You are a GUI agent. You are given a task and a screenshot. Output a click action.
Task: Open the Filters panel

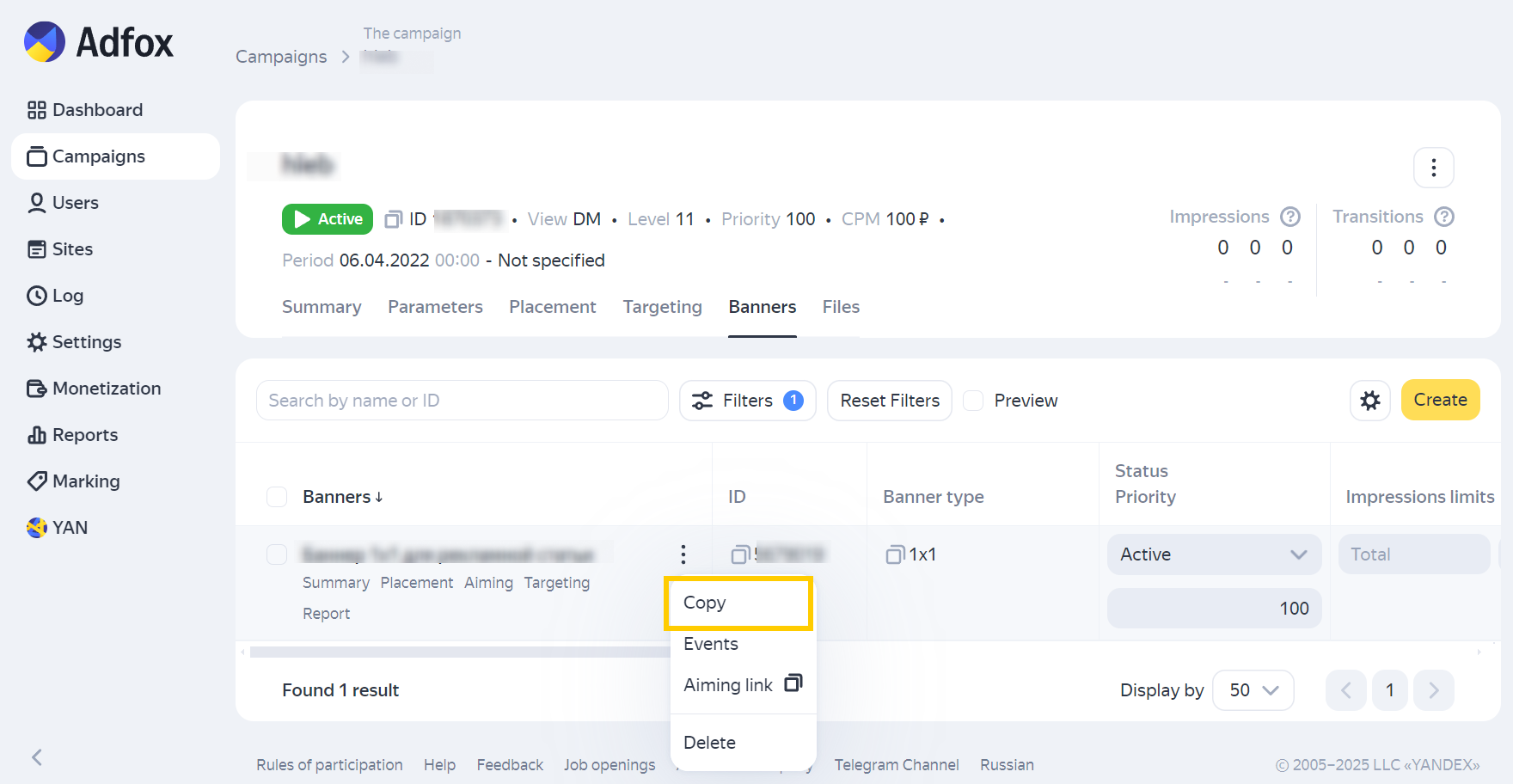[747, 401]
